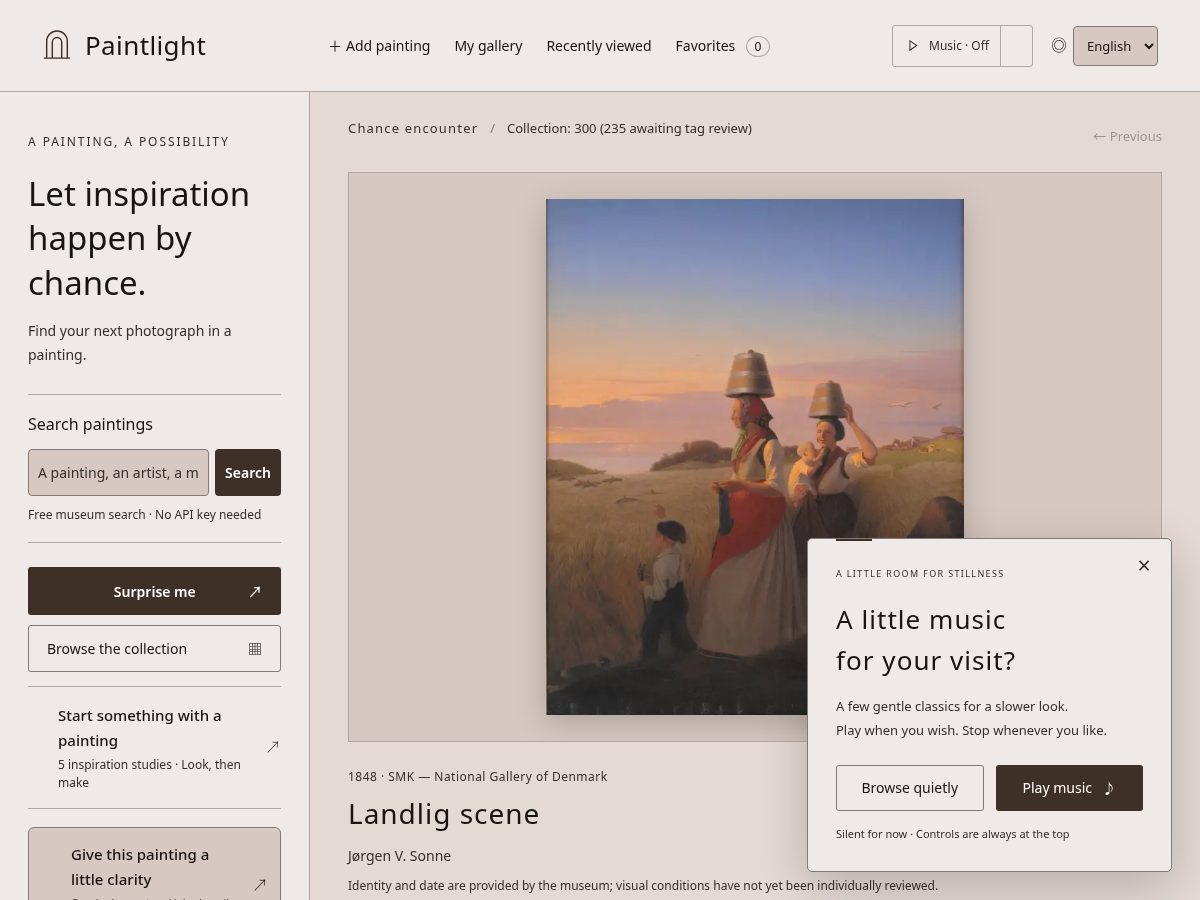Click the grid icon in Browse the collection
Screen dimensions: 1200x900
[255, 648]
